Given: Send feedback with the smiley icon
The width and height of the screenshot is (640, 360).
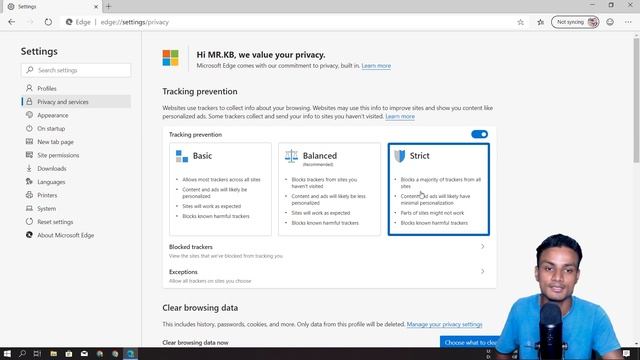Looking at the screenshot, I should (610, 22).
